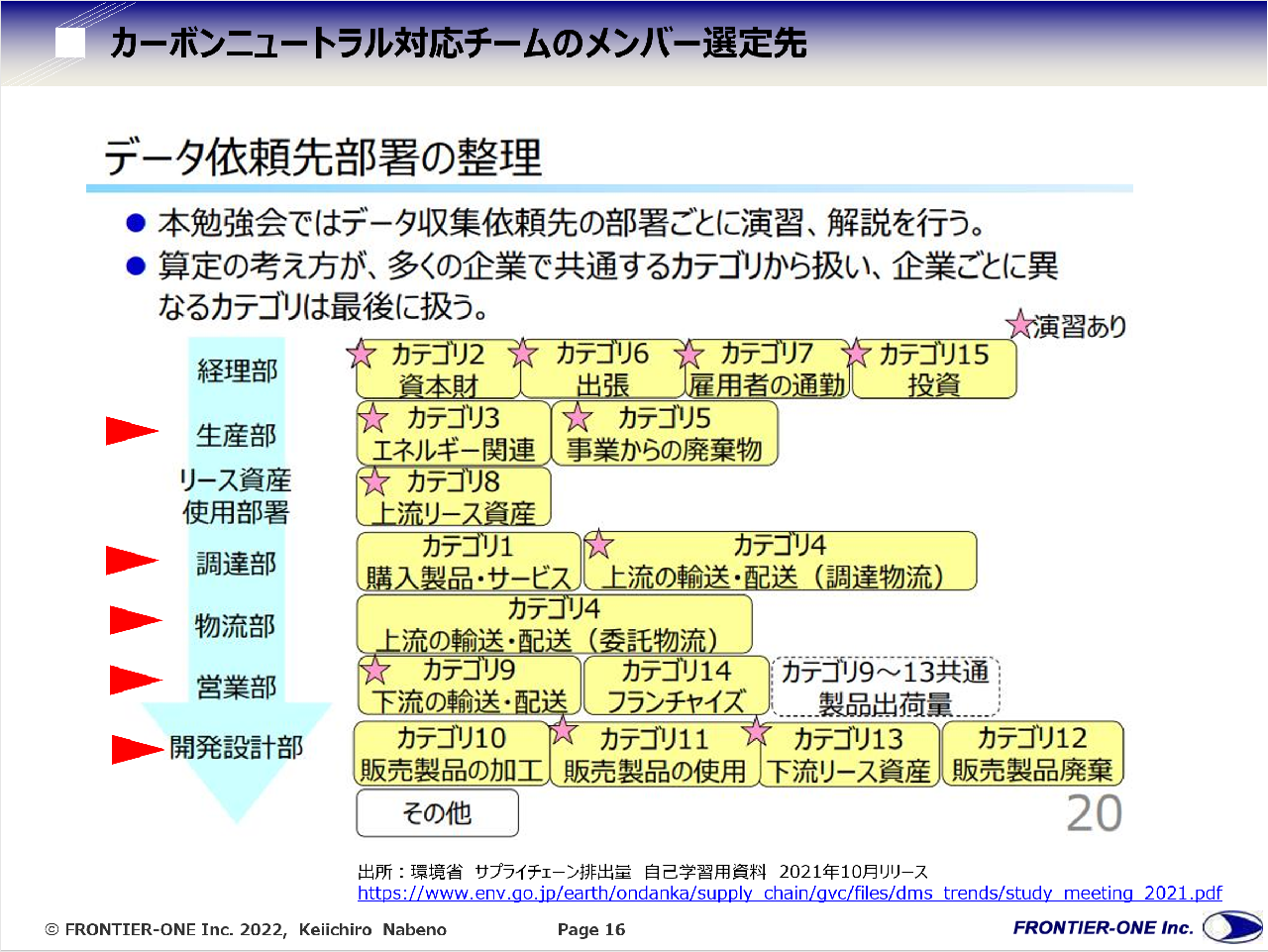1268x952 pixels.
Task: Select the カテゴリ15 投資 box
Action: point(934,370)
